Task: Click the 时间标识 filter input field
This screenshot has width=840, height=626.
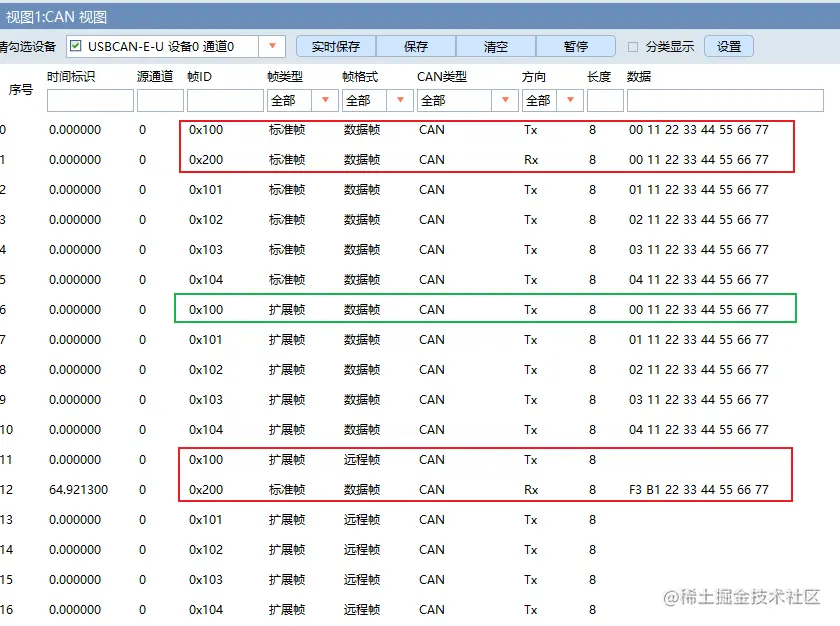Action: pyautogui.click(x=90, y=101)
